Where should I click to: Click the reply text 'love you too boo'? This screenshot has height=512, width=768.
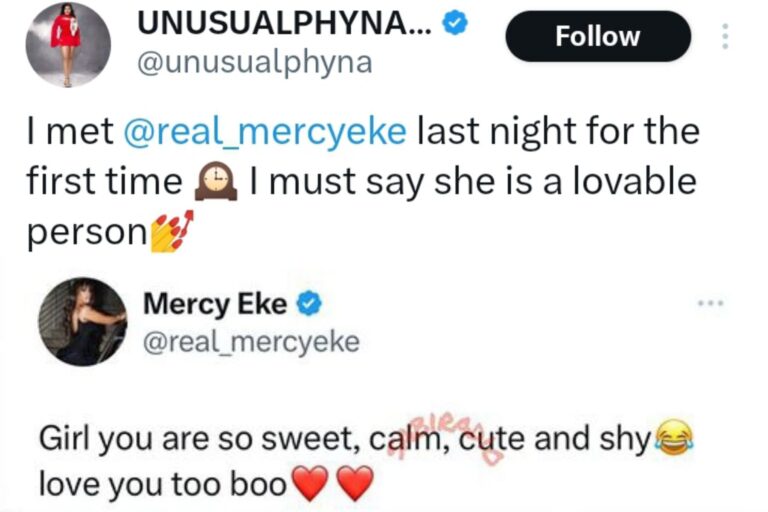click(163, 484)
